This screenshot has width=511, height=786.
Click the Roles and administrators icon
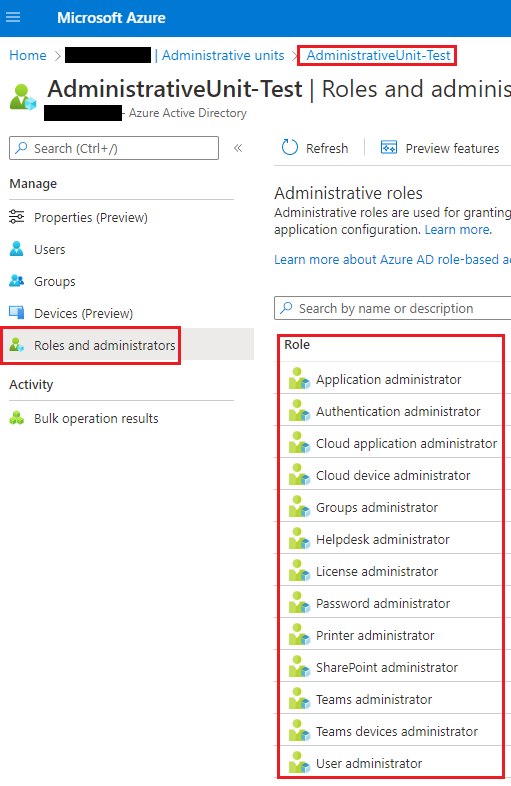pyautogui.click(x=17, y=345)
